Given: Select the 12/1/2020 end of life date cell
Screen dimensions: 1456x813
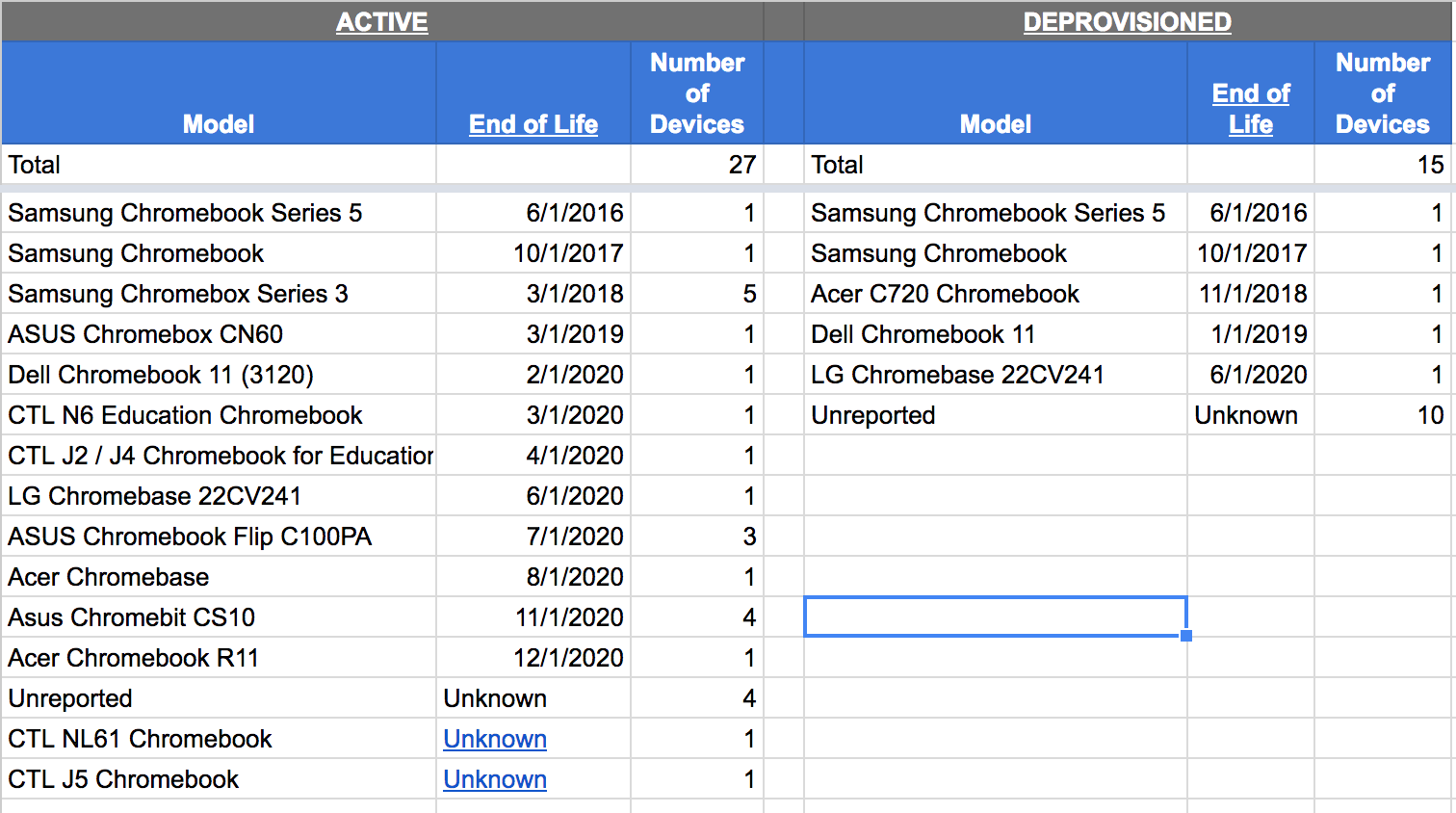Looking at the screenshot, I should (x=533, y=658).
